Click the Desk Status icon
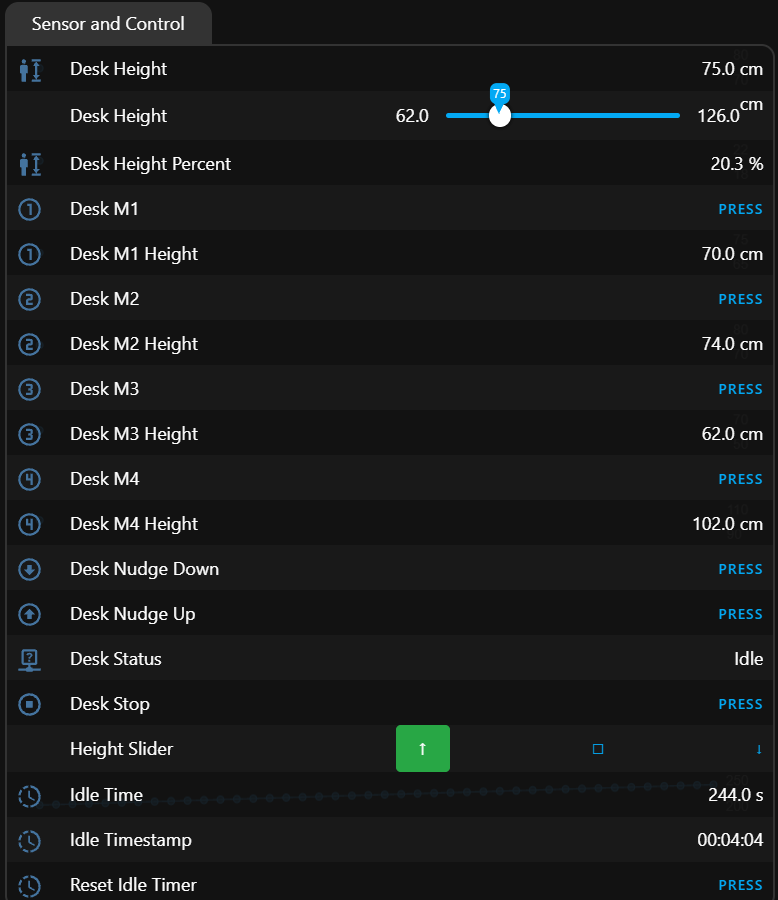The width and height of the screenshot is (778, 900). click(x=30, y=659)
